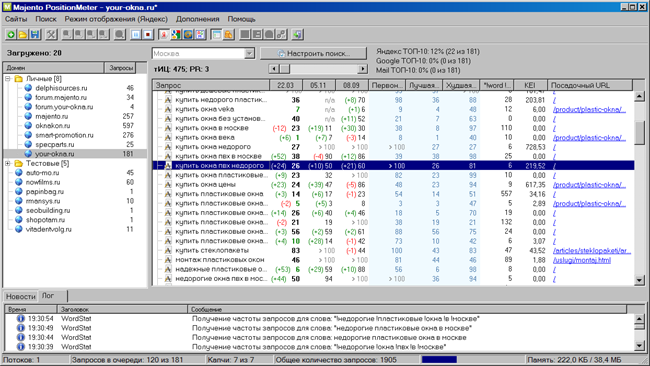Click right arrow of date slider
The image size is (650, 366).
pyautogui.click(x=363, y=69)
